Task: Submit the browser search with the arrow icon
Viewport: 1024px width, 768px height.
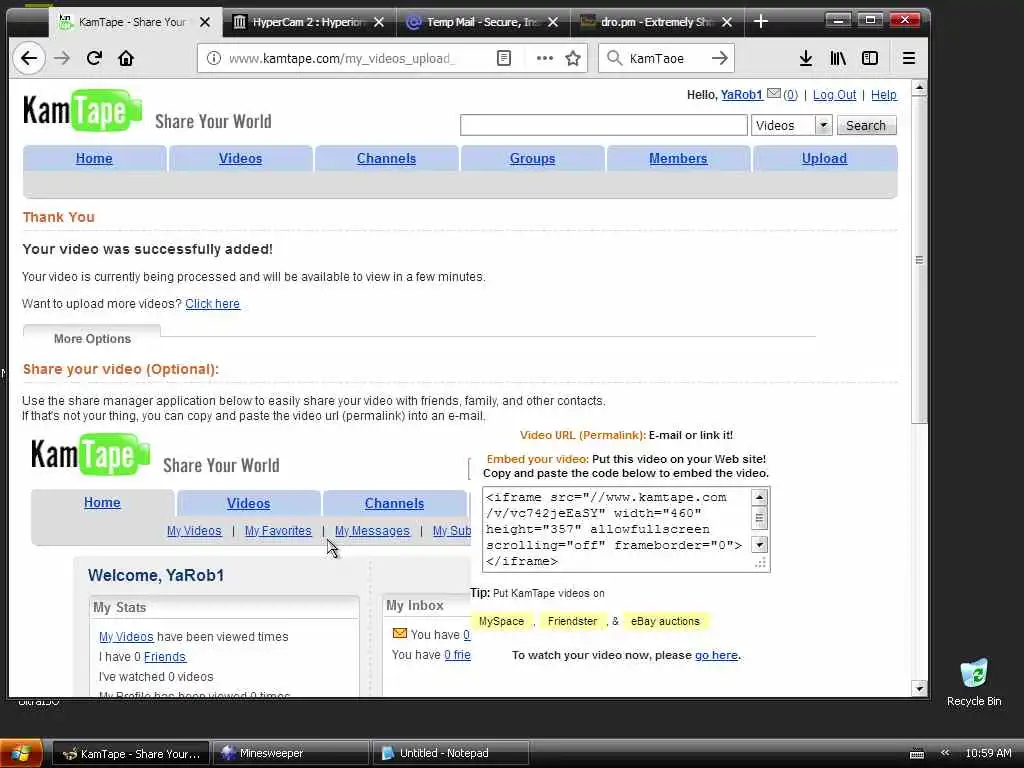Action: (x=719, y=58)
